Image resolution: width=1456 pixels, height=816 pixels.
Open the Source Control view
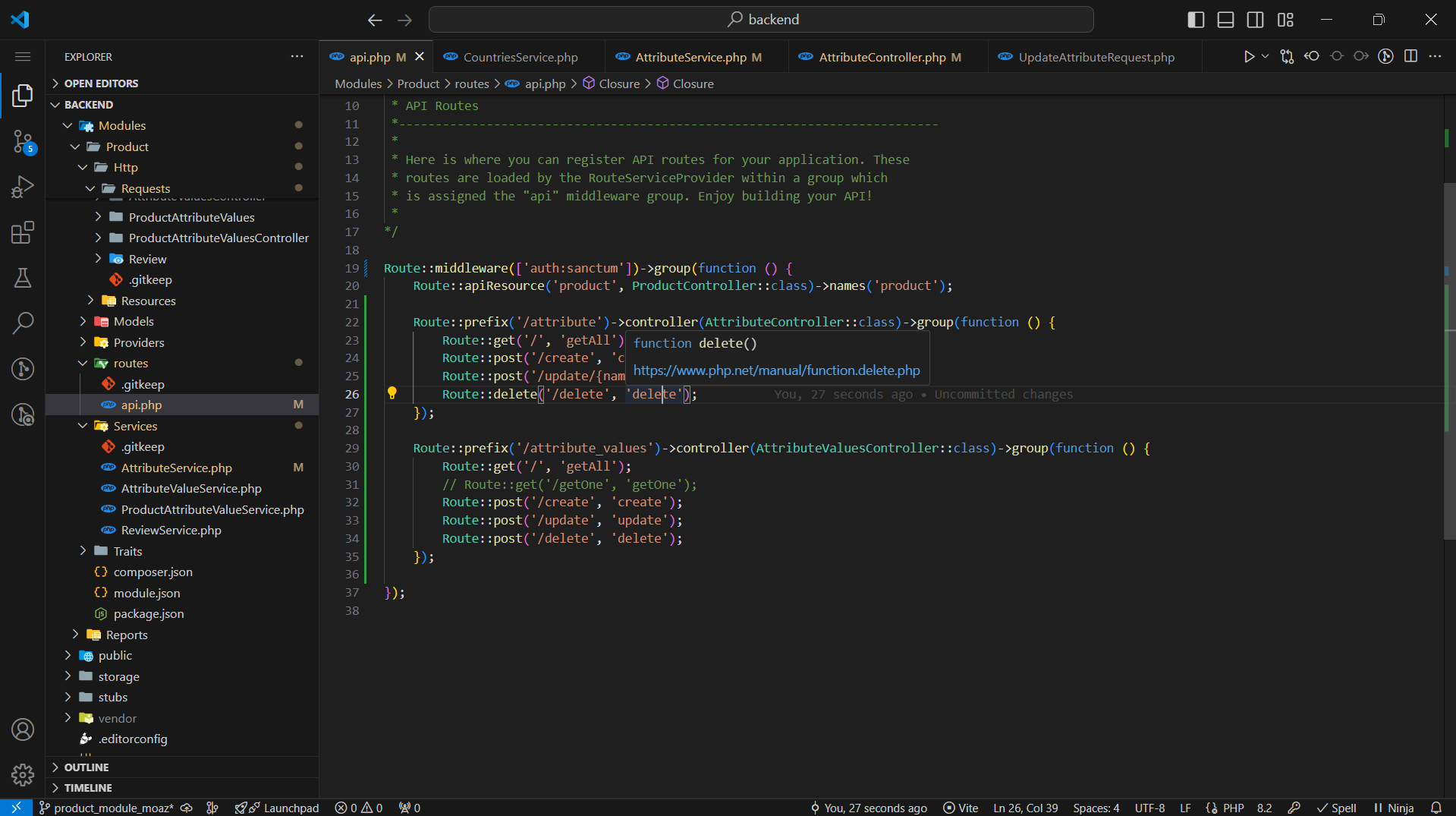pyautogui.click(x=23, y=141)
